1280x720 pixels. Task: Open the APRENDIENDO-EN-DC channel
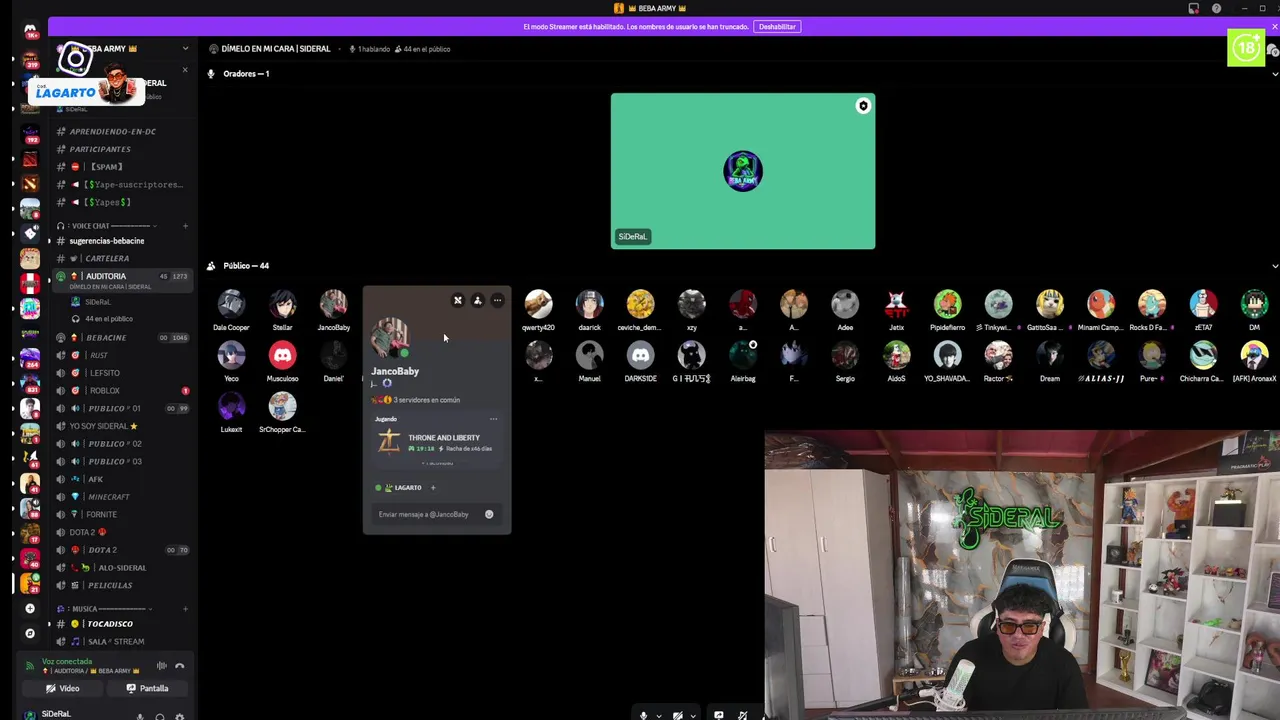(112, 131)
